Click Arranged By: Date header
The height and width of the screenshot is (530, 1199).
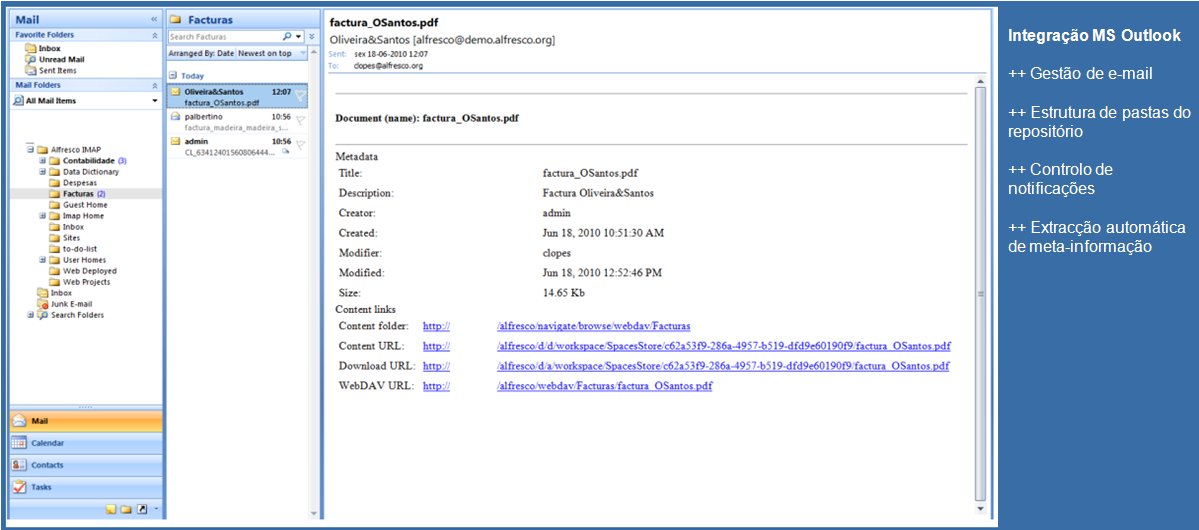pyautogui.click(x=201, y=54)
